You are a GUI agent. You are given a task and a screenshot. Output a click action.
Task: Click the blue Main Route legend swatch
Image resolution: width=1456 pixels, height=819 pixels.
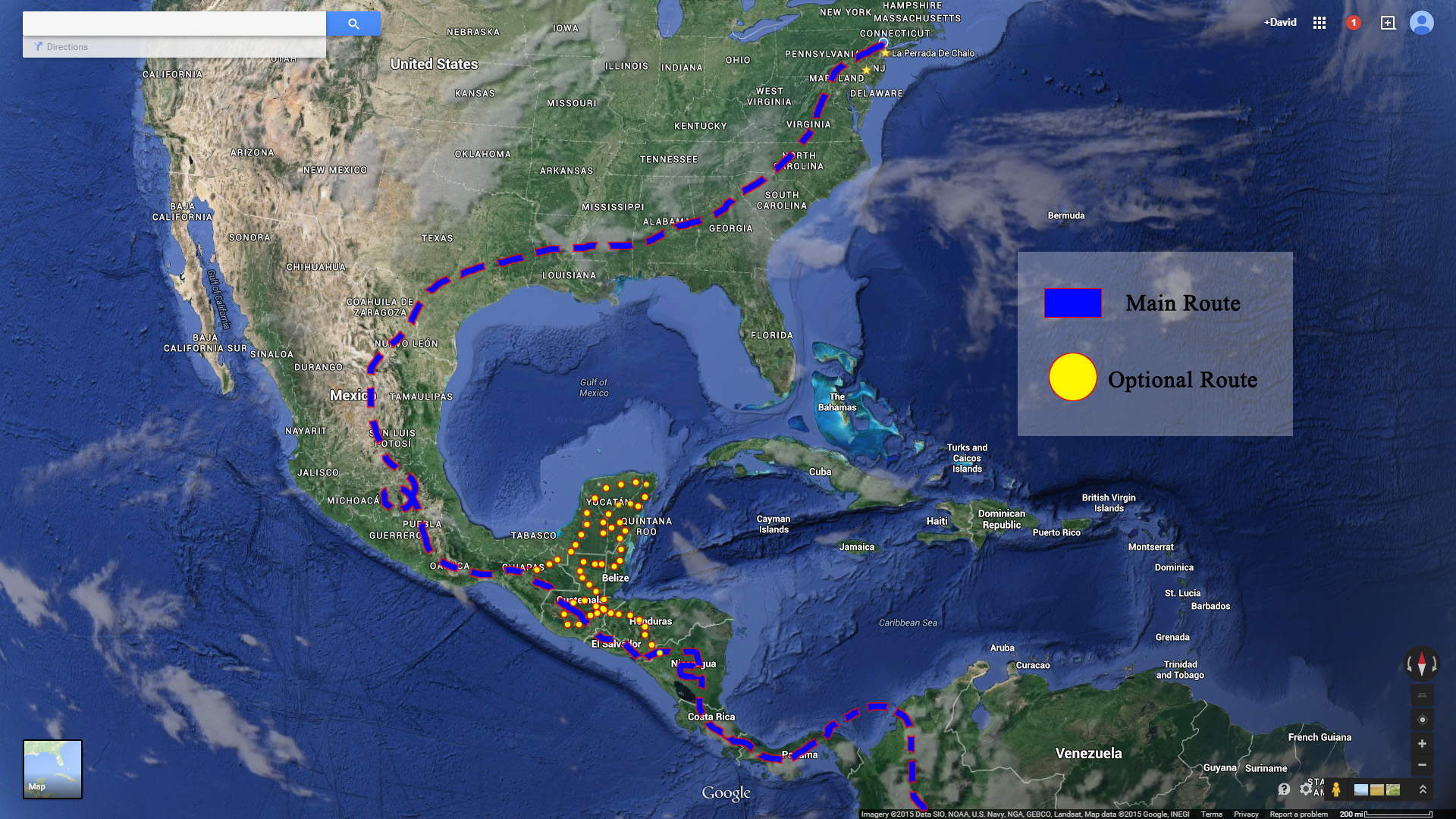tap(1072, 303)
